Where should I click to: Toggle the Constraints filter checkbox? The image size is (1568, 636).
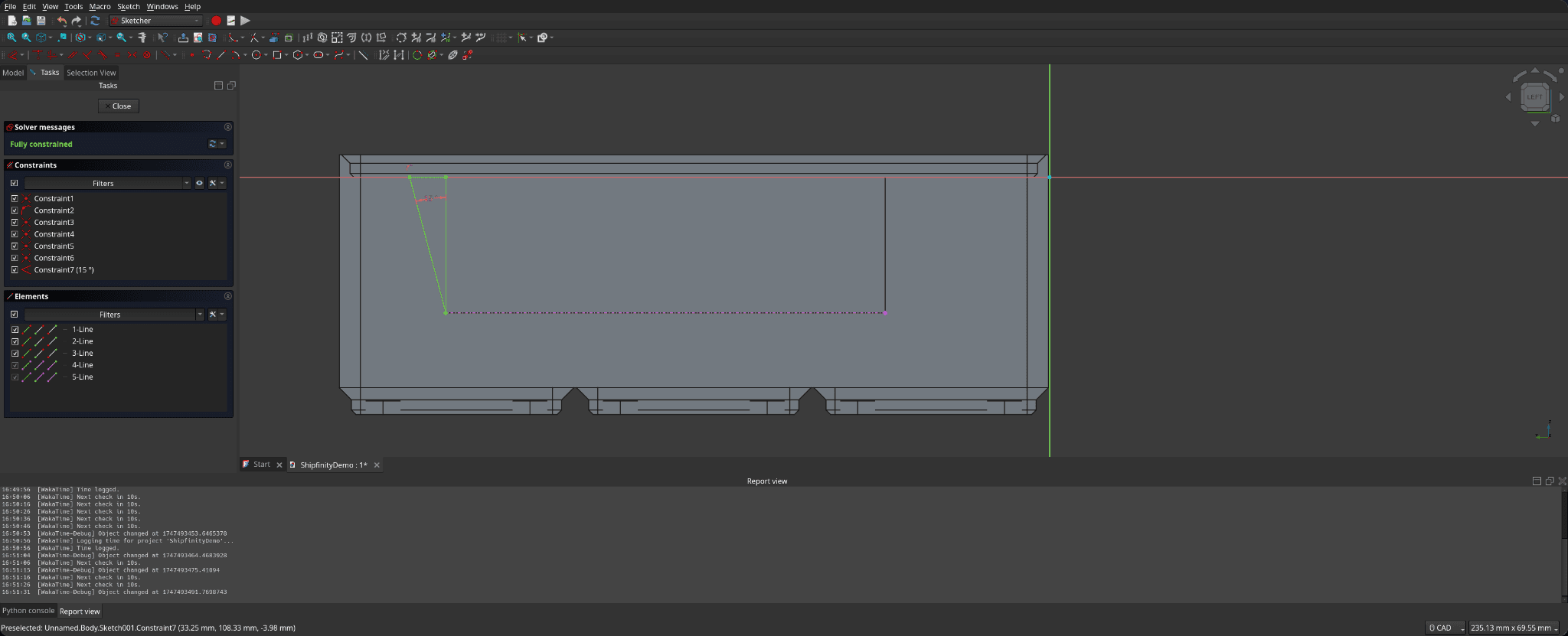15,183
